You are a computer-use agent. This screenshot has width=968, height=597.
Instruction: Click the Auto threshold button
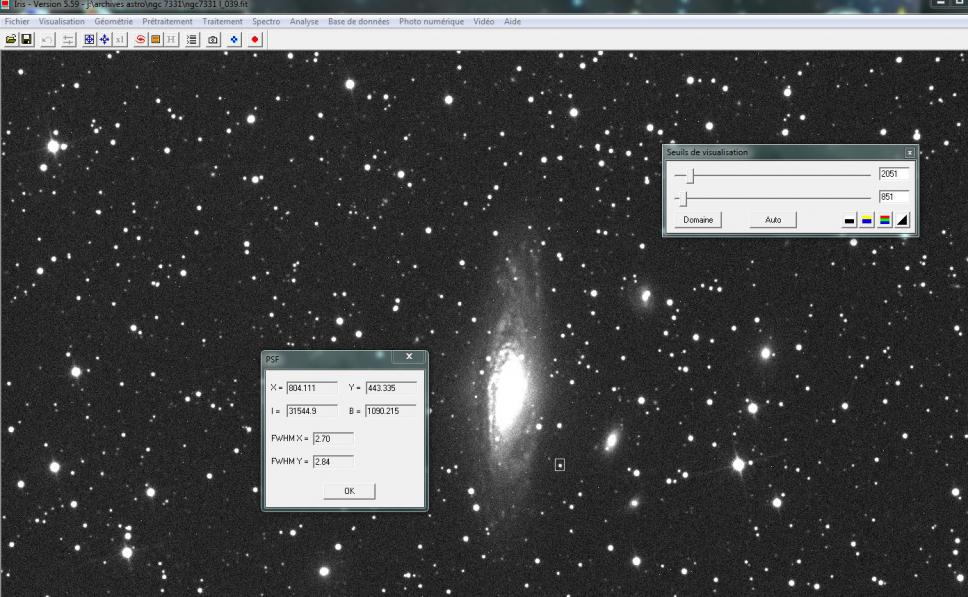pos(773,220)
